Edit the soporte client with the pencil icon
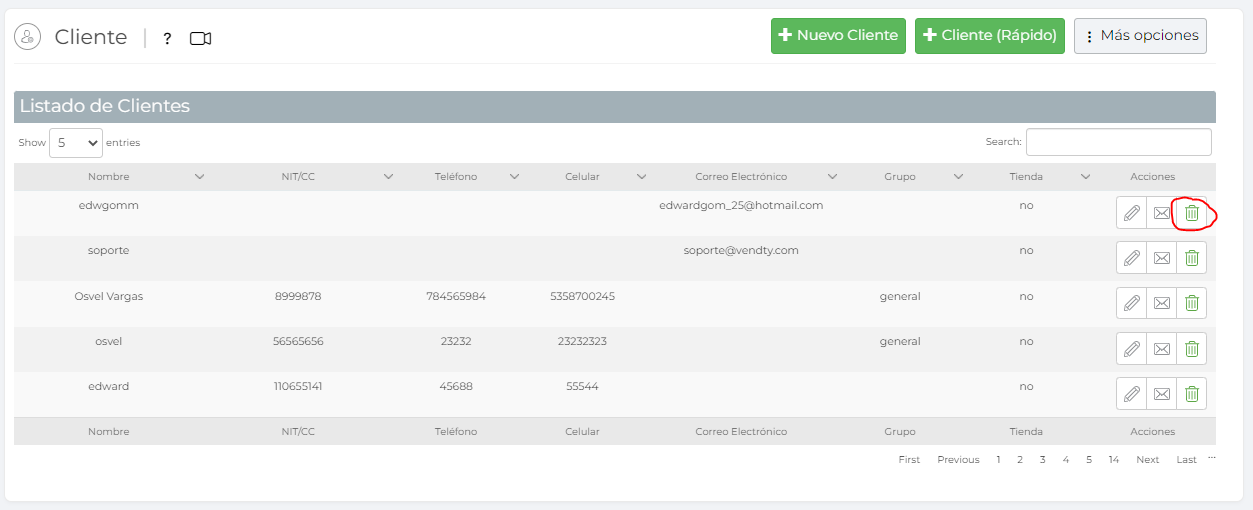This screenshot has height=510, width=1253. click(1131, 258)
